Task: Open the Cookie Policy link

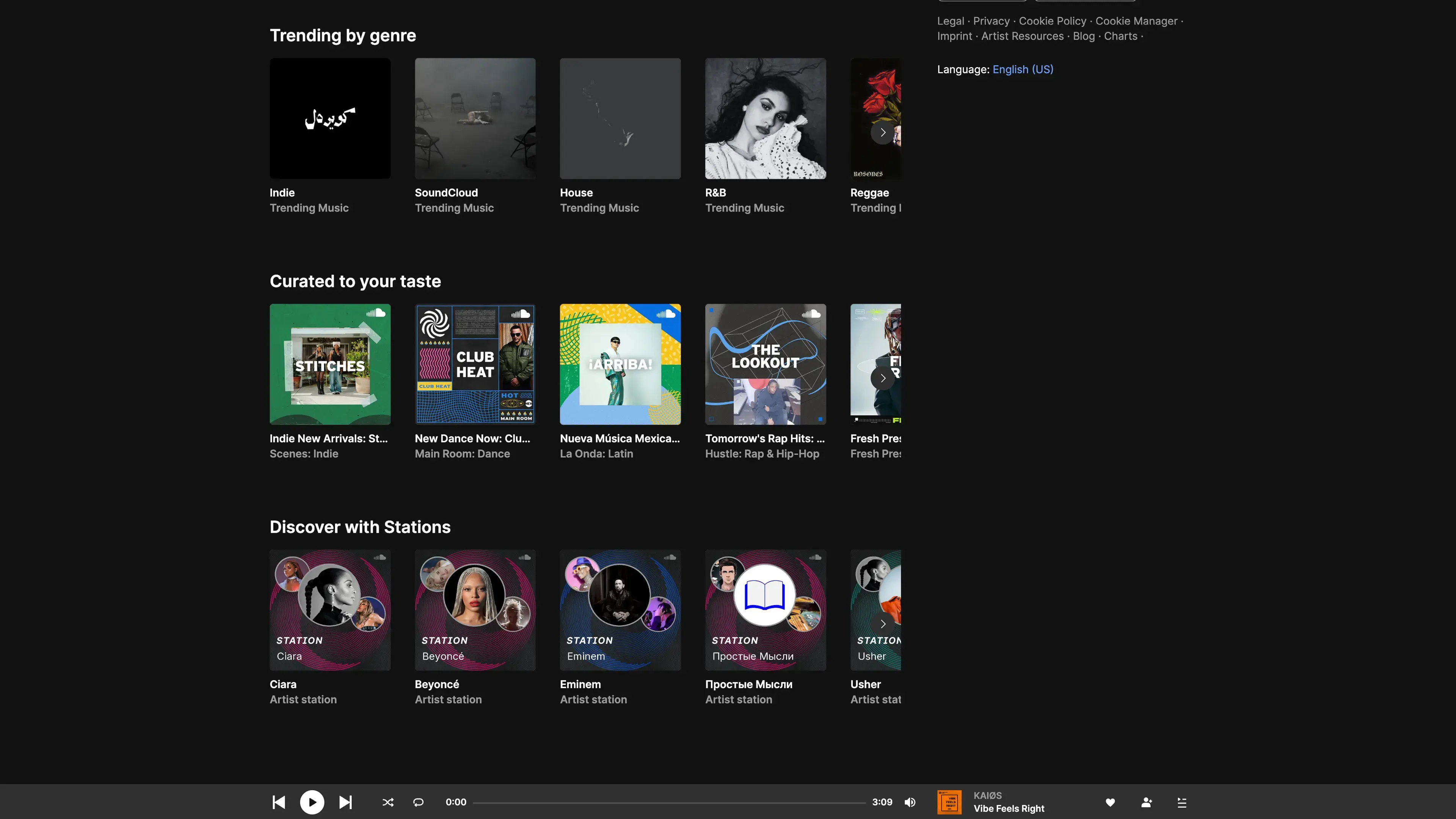Action: tap(1052, 21)
